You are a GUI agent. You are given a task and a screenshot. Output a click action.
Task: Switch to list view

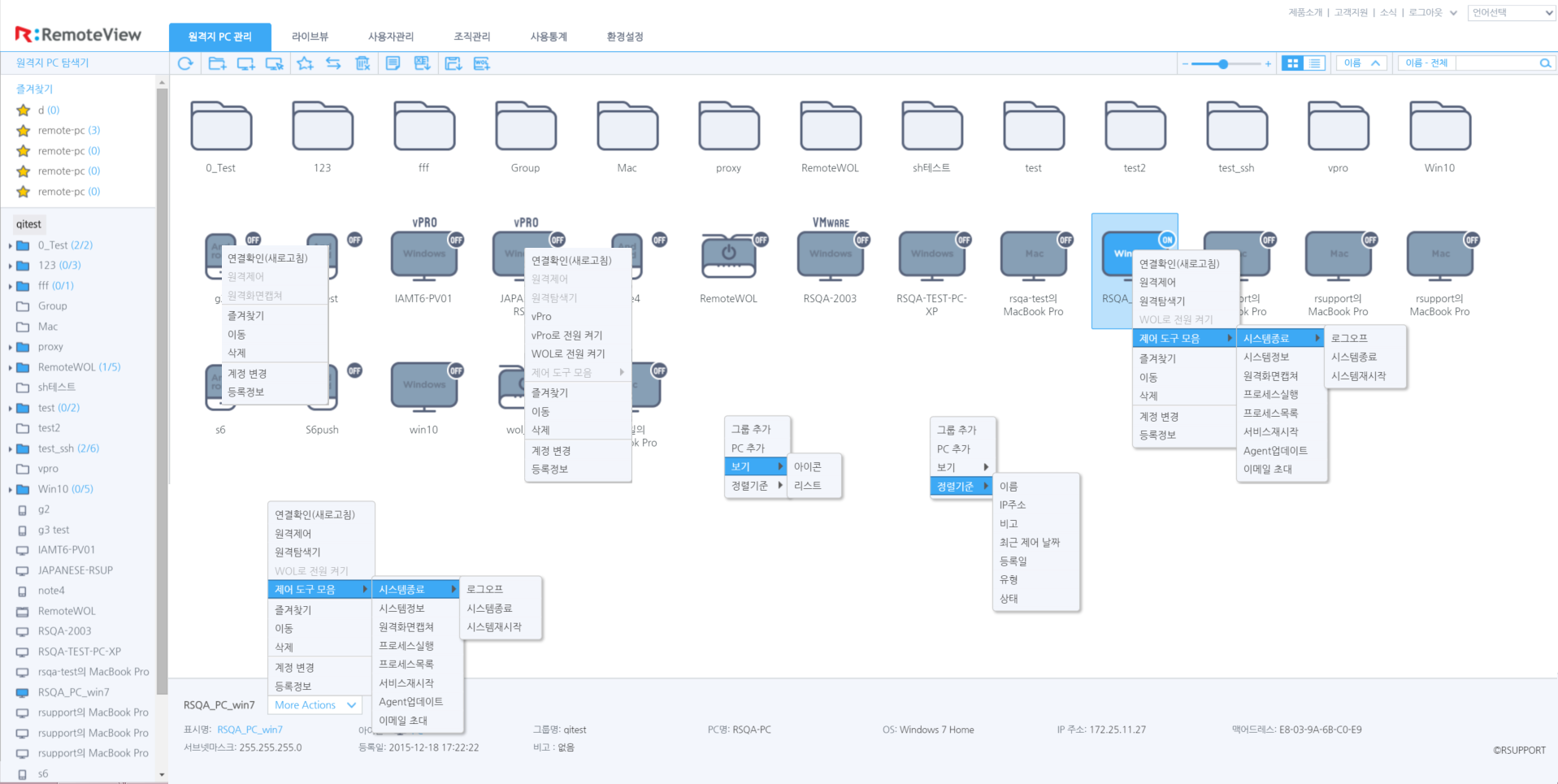[x=1315, y=63]
